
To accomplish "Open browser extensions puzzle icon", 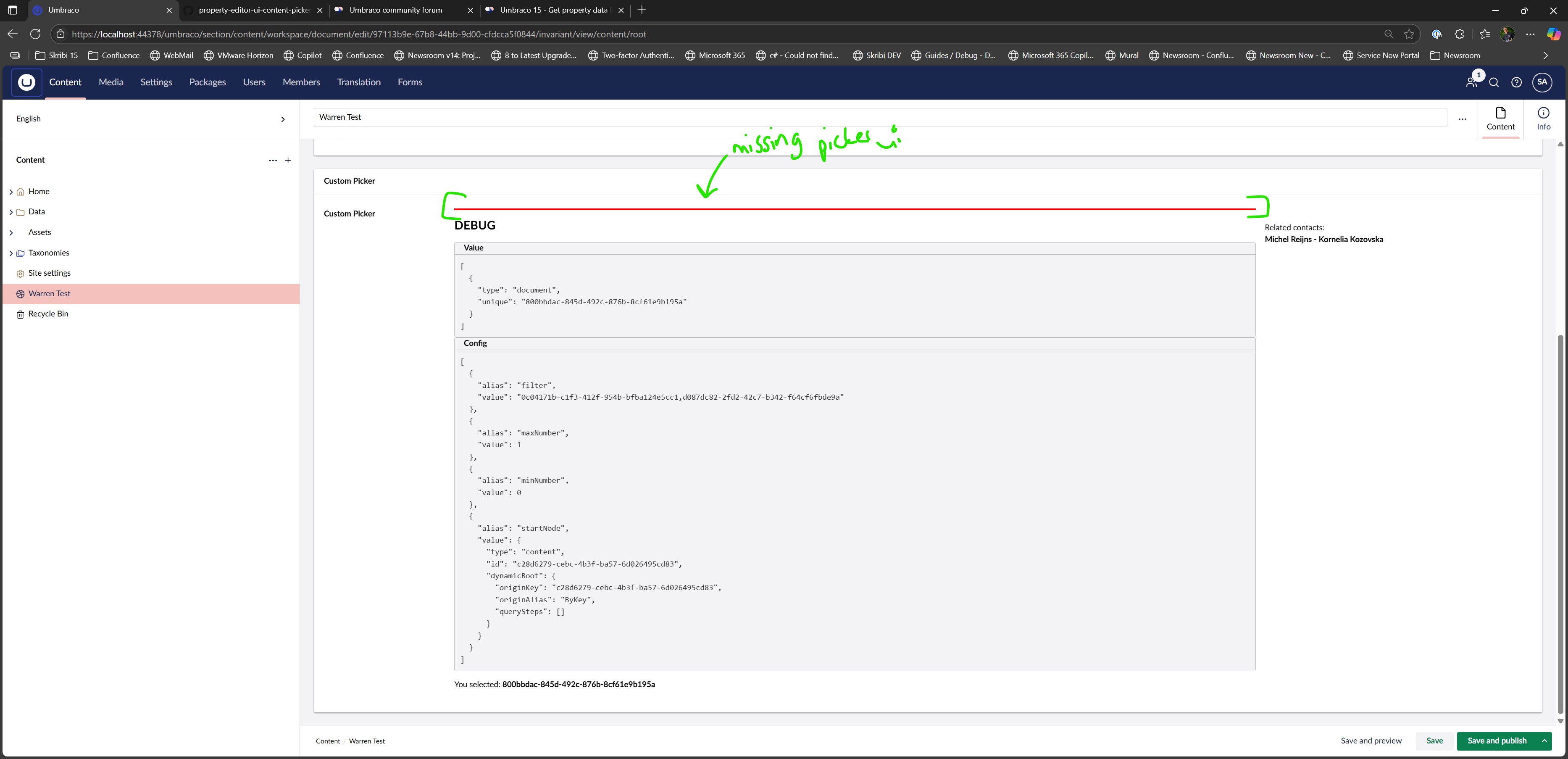I will [x=1459, y=34].
